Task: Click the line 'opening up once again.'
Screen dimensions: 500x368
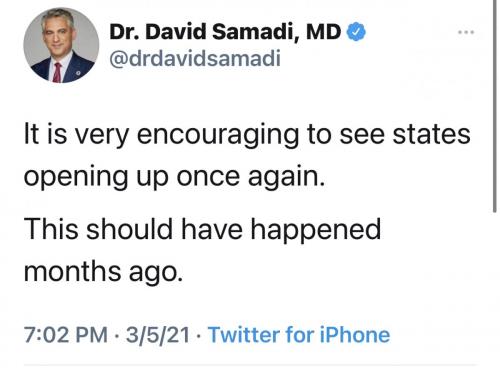Action: point(174,176)
